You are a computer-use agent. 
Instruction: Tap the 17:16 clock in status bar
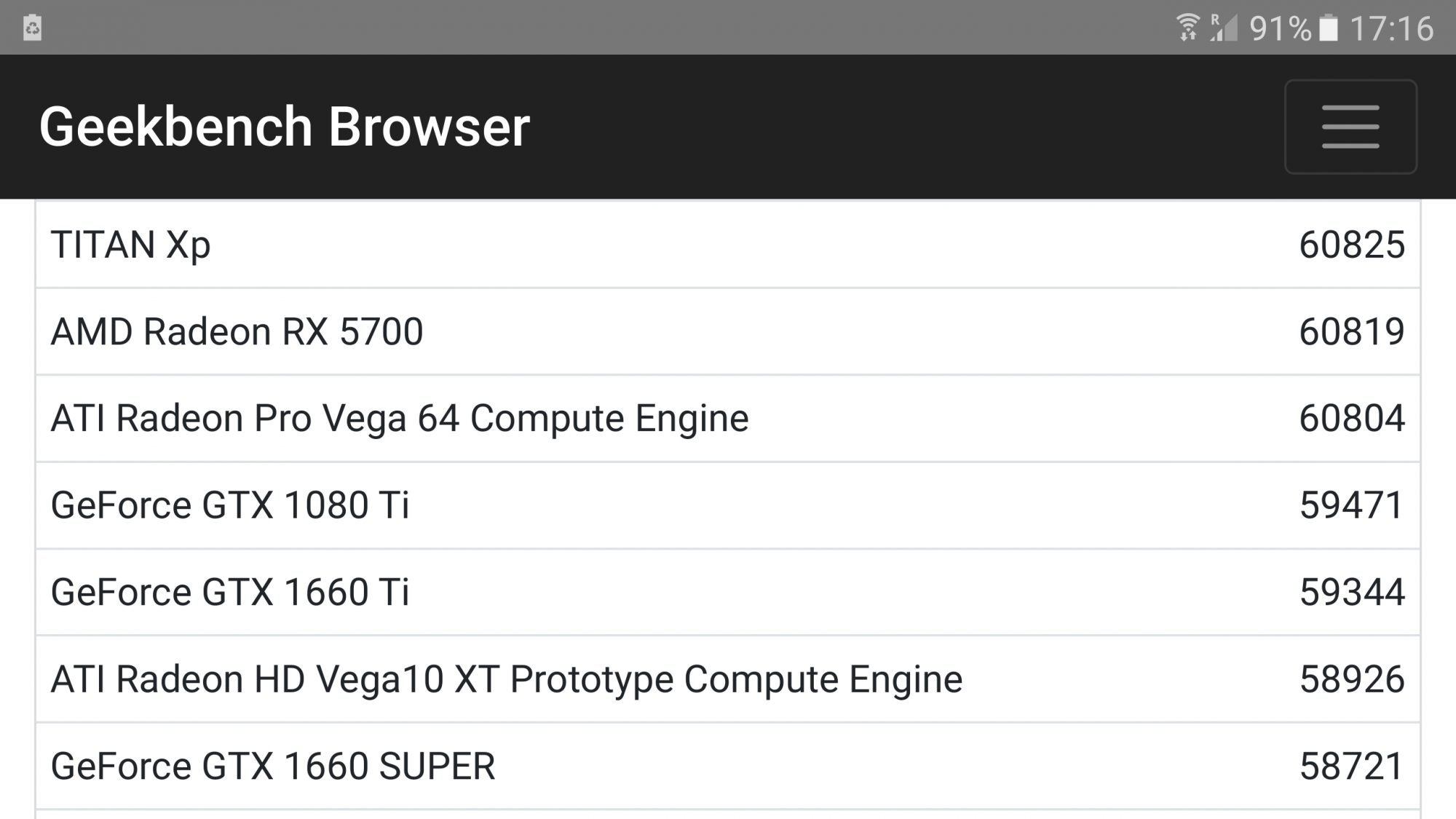click(x=1391, y=28)
